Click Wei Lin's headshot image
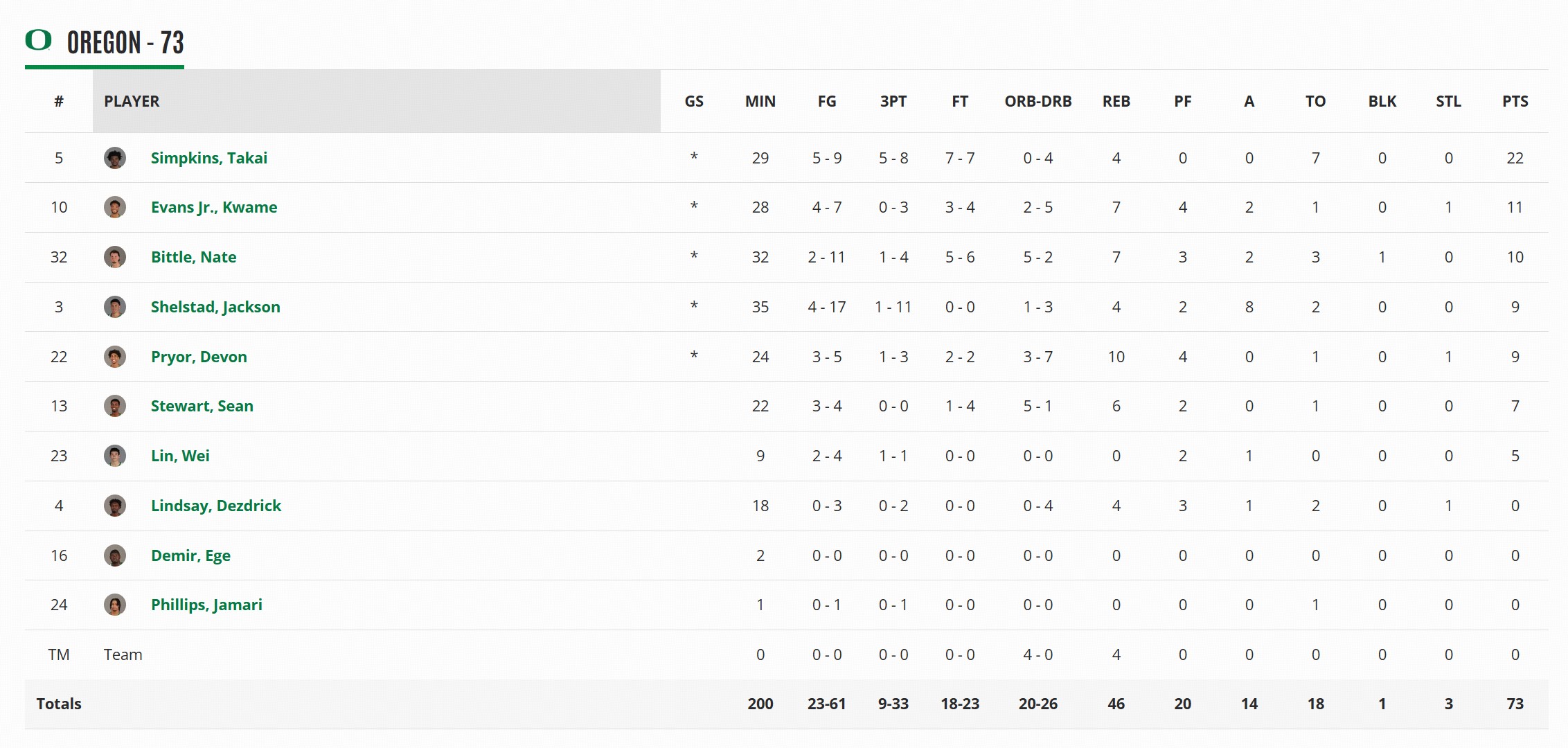1568x748 pixels. click(x=115, y=456)
